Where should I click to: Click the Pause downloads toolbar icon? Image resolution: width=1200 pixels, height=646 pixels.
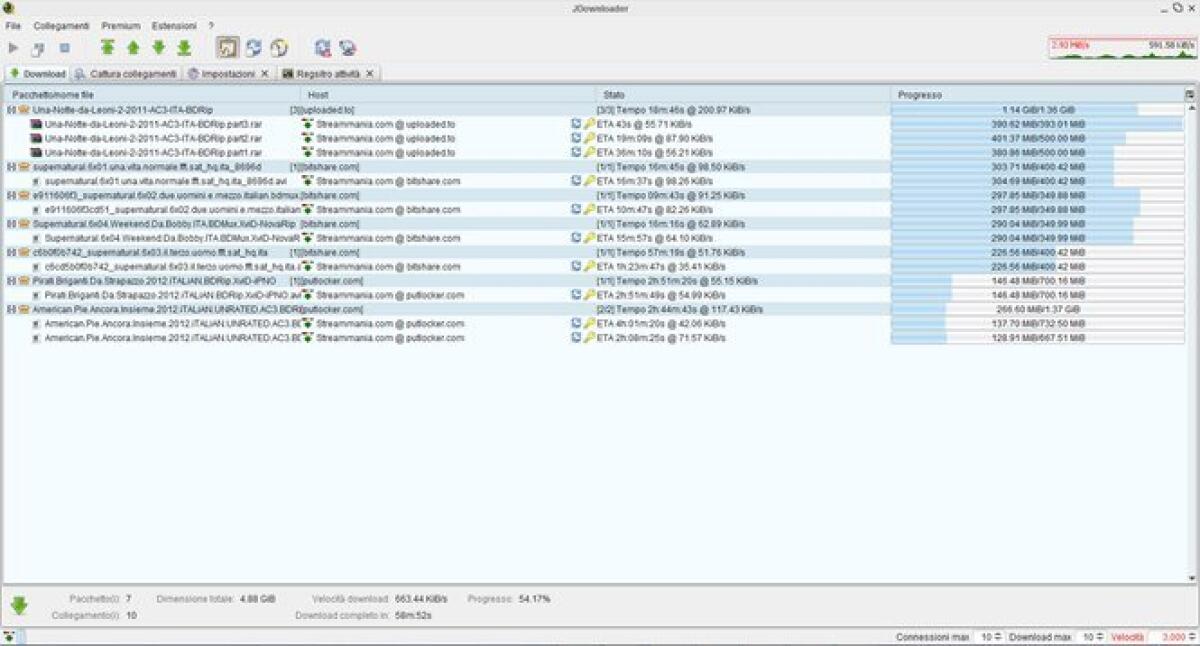coord(38,46)
